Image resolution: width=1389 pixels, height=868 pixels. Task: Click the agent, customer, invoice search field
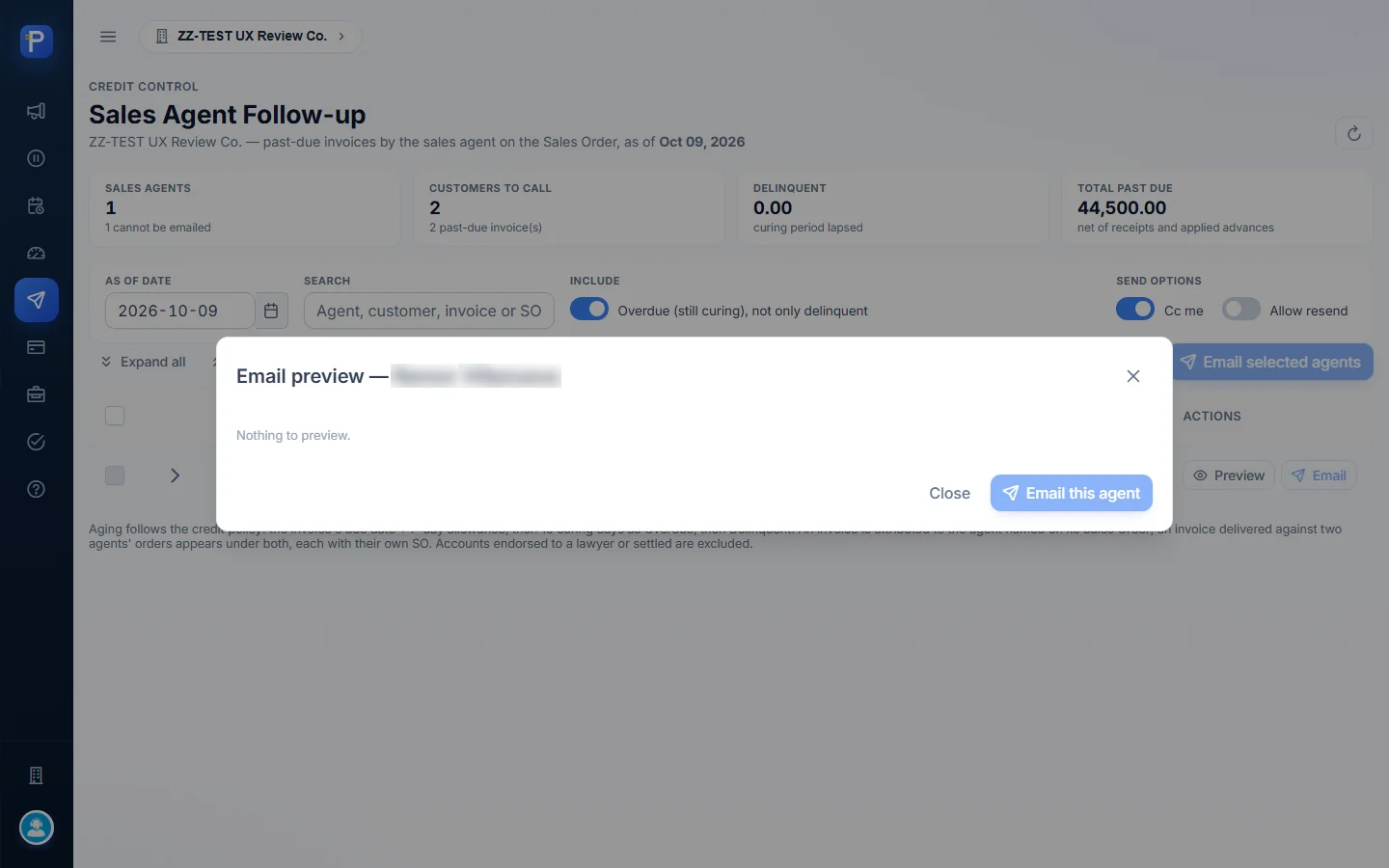pos(429,311)
